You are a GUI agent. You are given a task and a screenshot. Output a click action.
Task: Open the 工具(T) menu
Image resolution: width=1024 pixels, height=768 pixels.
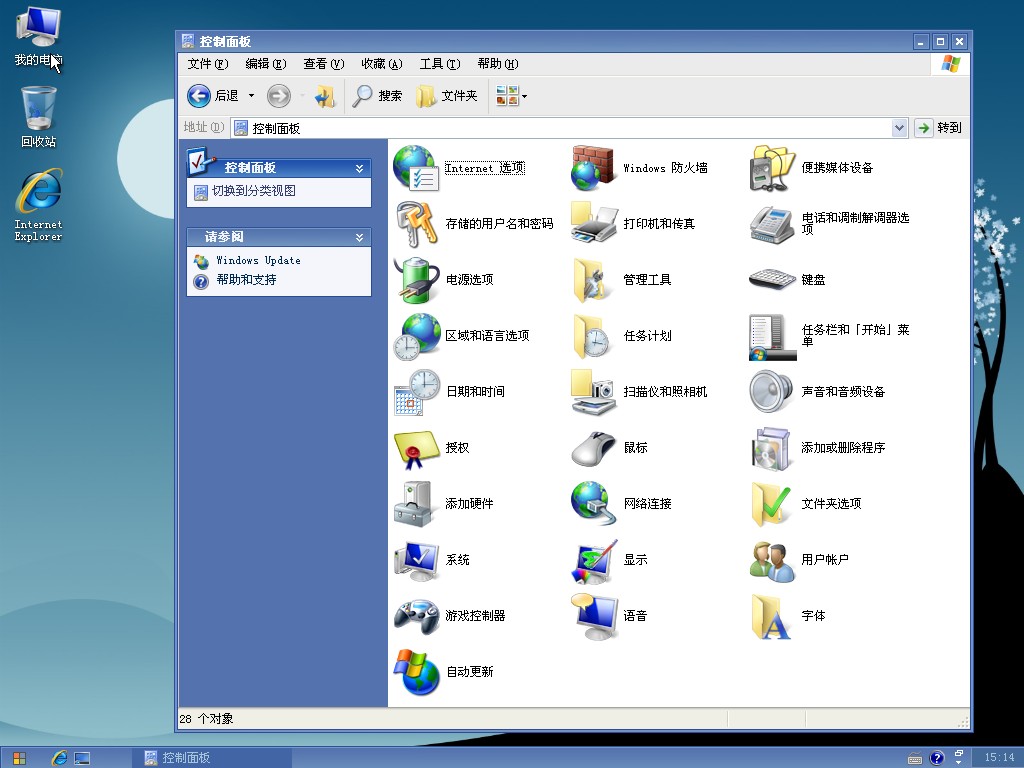[x=439, y=64]
